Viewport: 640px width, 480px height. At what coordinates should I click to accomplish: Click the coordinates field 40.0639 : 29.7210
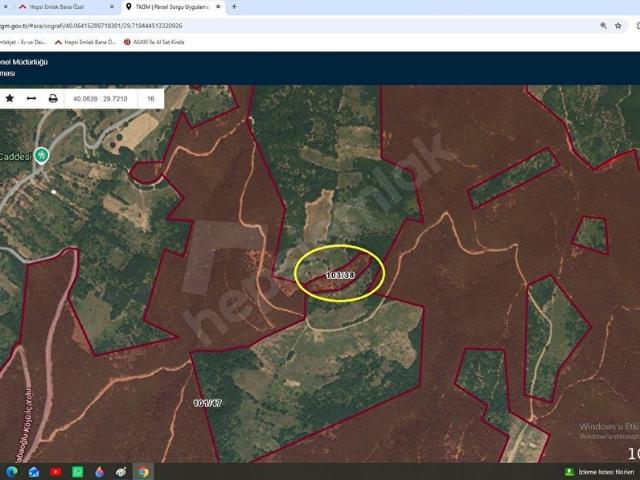[x=100, y=99]
